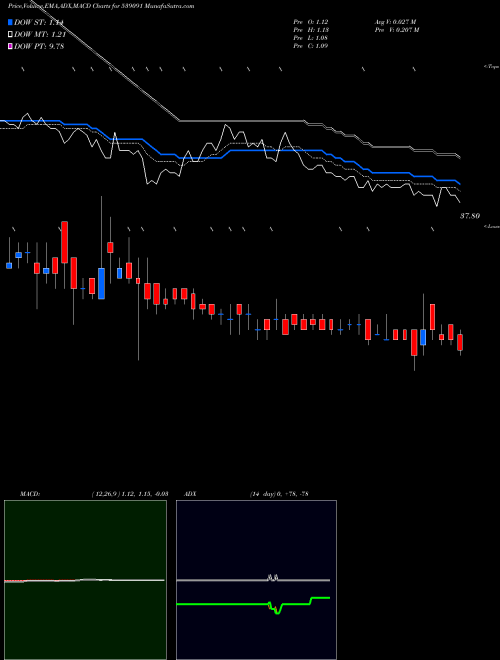The height and width of the screenshot is (660, 500).
Task: Select the 'DOW PT: 9.78' legend text
Action: pos(39,46)
